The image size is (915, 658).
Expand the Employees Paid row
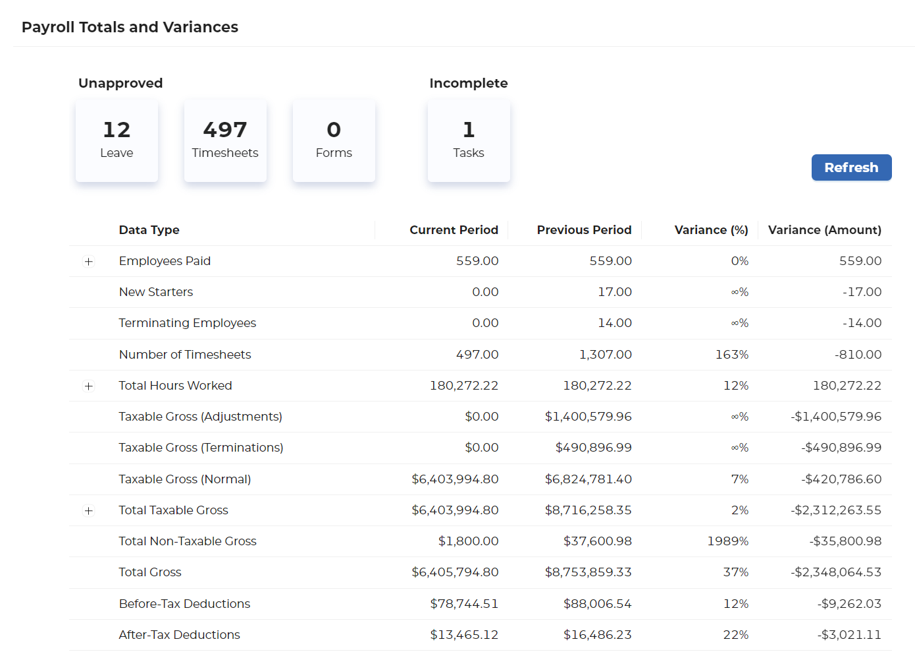[x=89, y=261]
